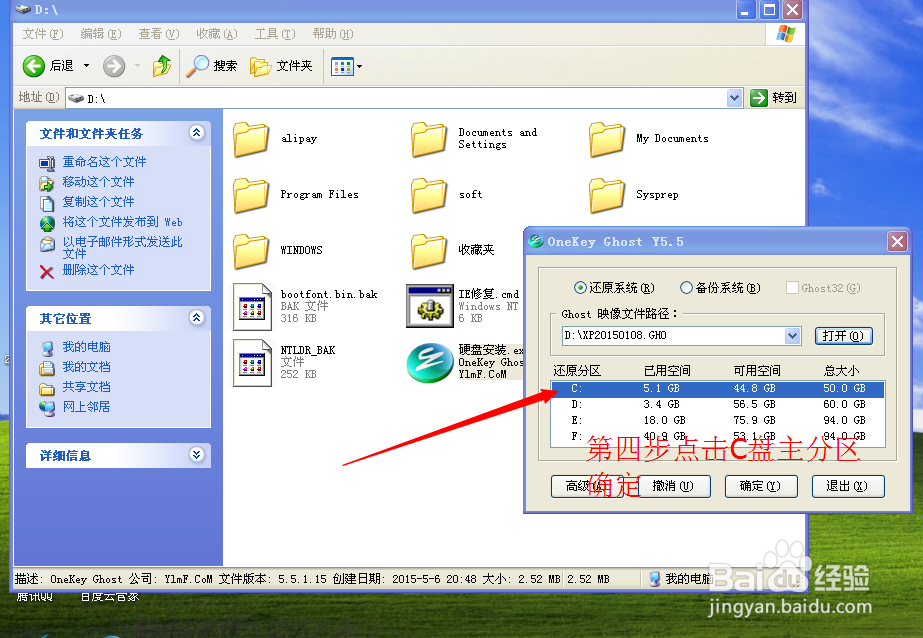The width and height of the screenshot is (923, 638).
Task: Click 删除这个文件 link
Action: click(x=98, y=270)
